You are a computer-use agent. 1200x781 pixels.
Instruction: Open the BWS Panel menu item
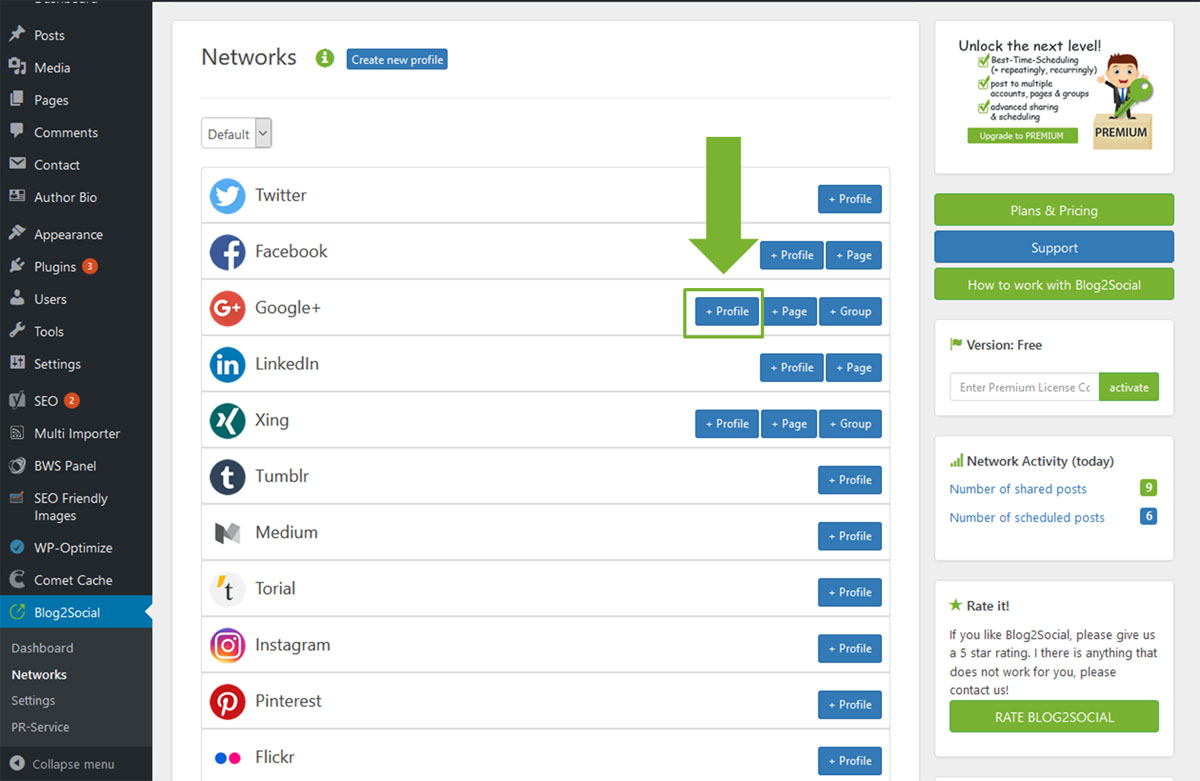(x=76, y=466)
